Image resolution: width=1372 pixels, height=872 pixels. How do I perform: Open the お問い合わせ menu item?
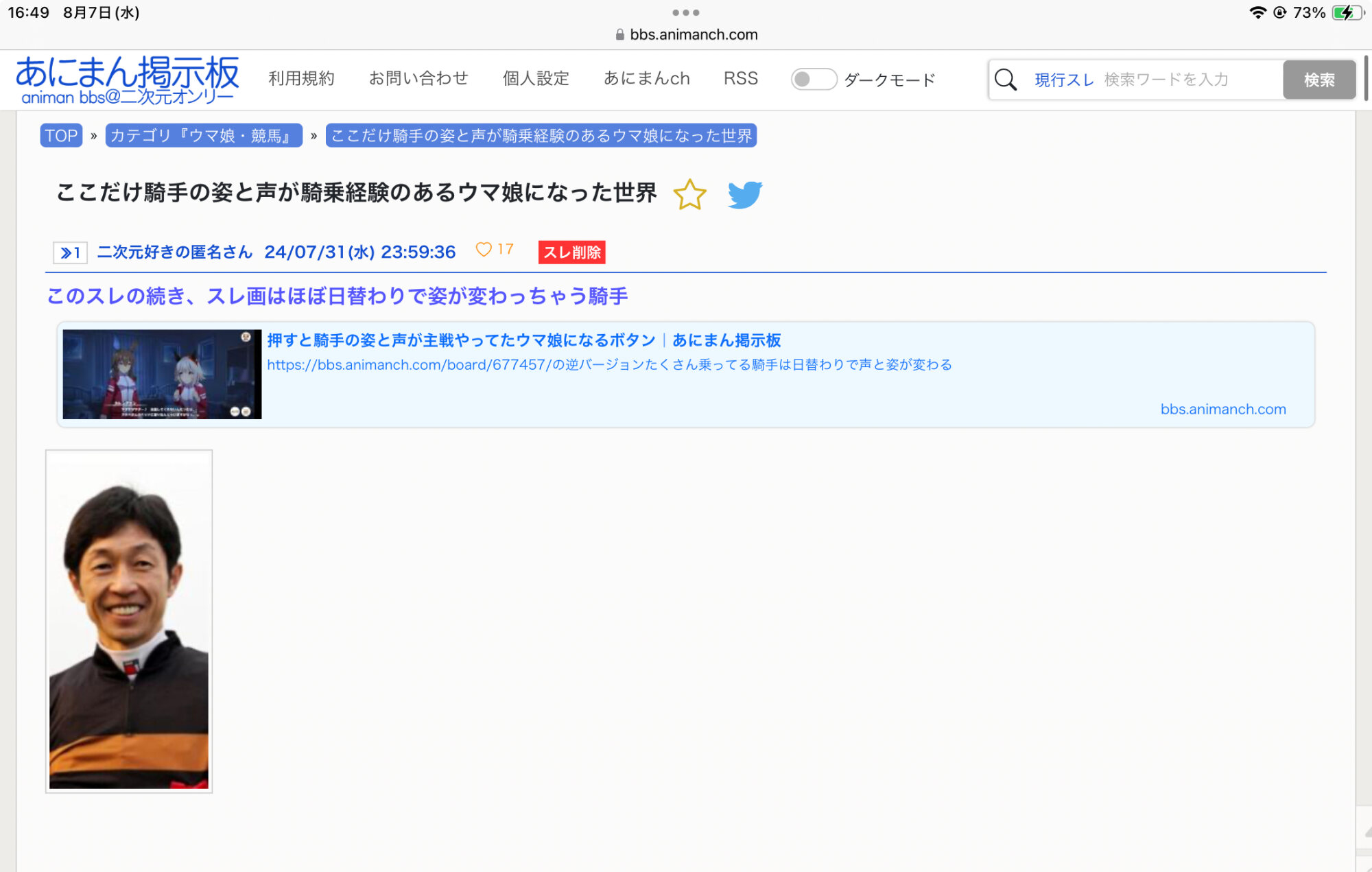pos(418,78)
